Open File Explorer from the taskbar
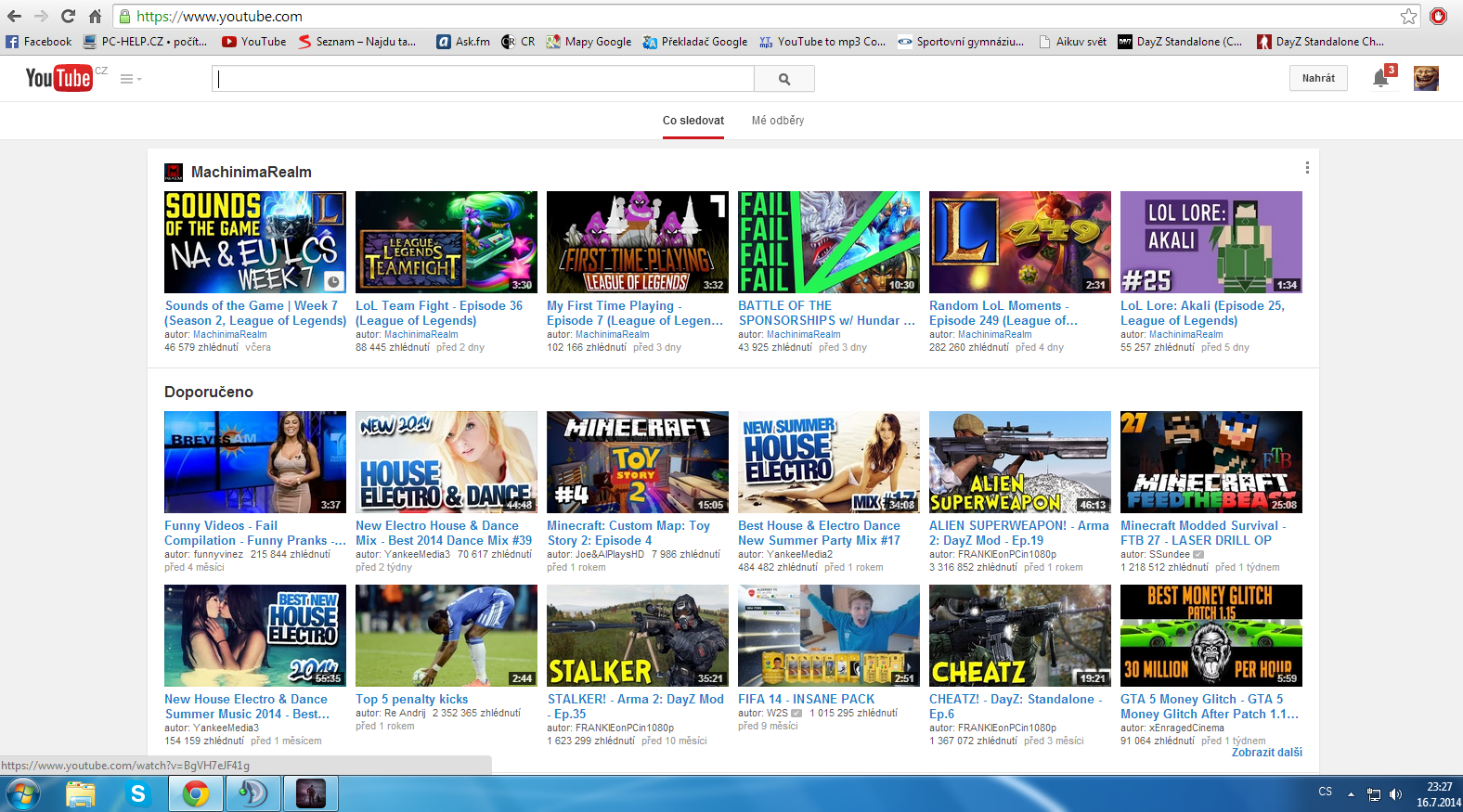The width and height of the screenshot is (1463, 812). [x=81, y=794]
